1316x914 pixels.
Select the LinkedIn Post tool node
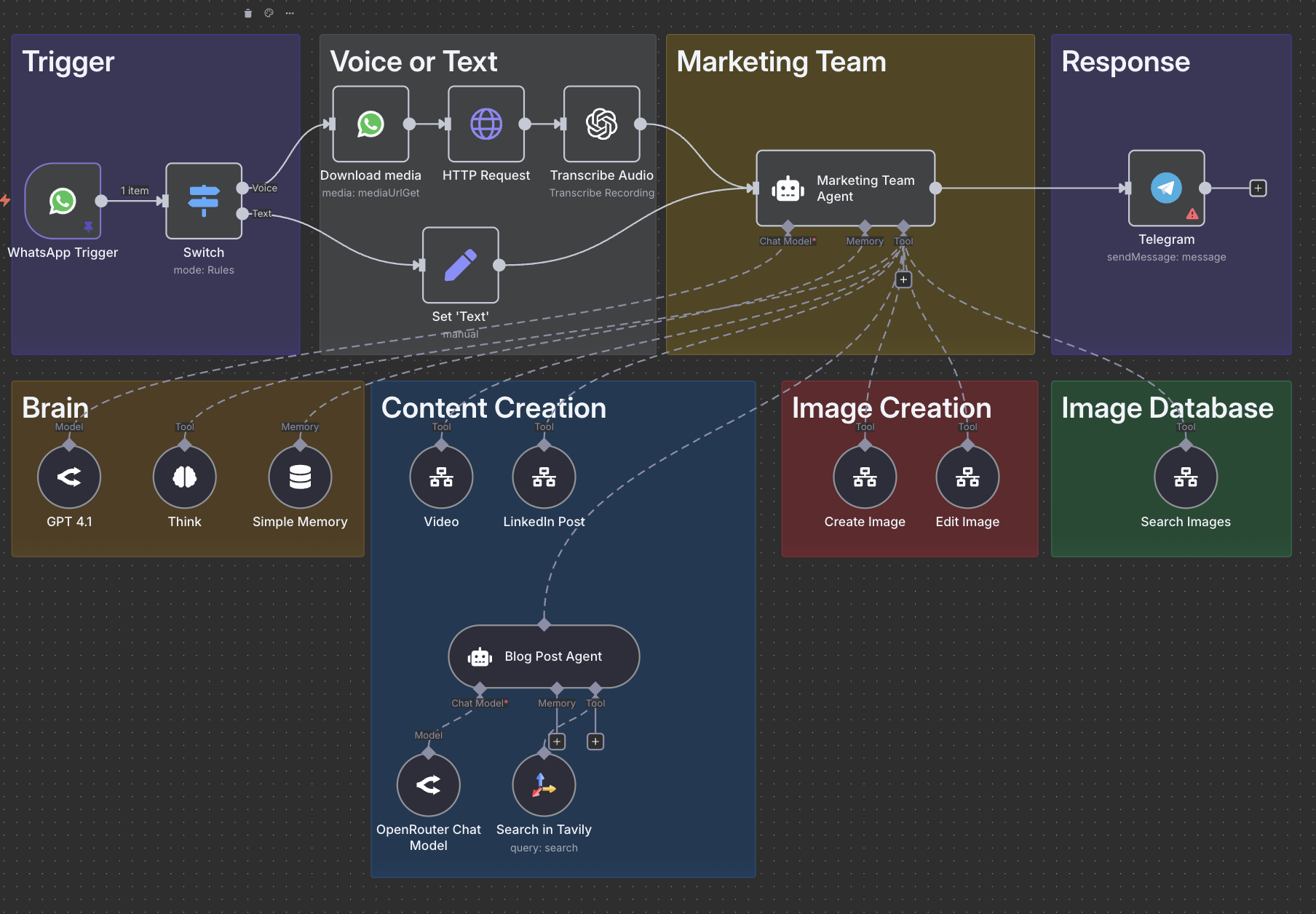point(544,477)
